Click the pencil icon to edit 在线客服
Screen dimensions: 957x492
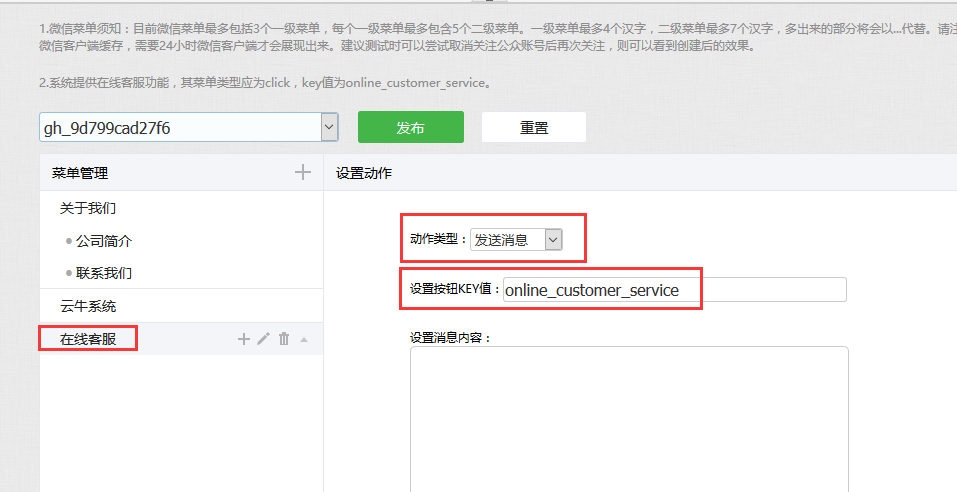tap(264, 339)
